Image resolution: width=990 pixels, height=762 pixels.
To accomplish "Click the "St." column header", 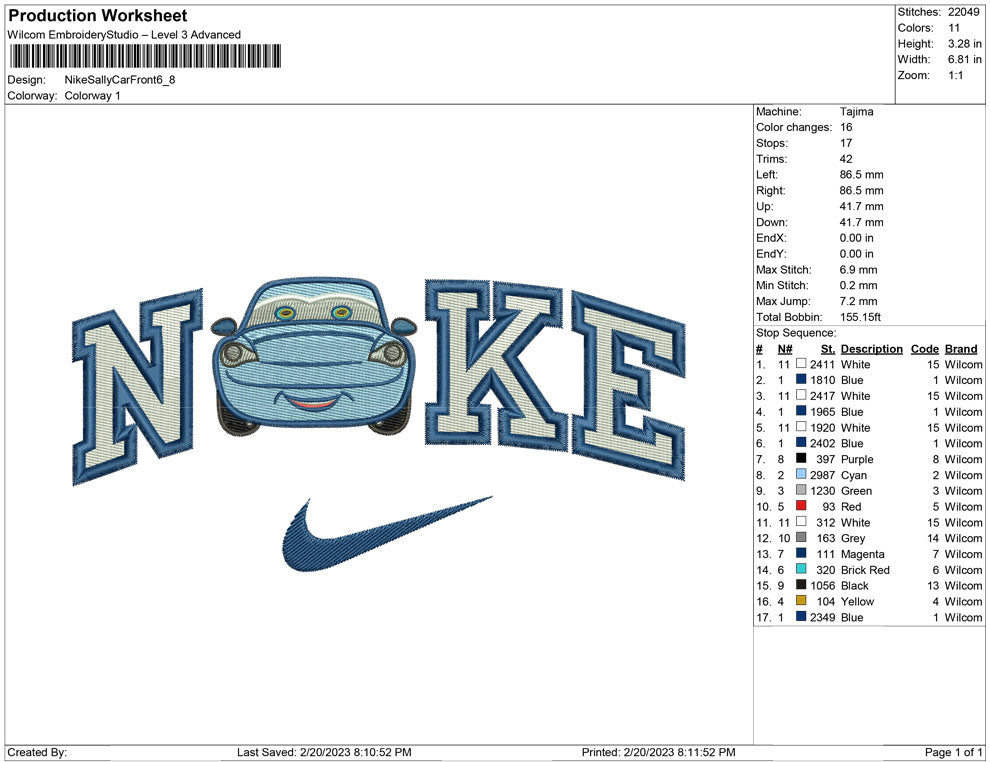I will point(828,349).
